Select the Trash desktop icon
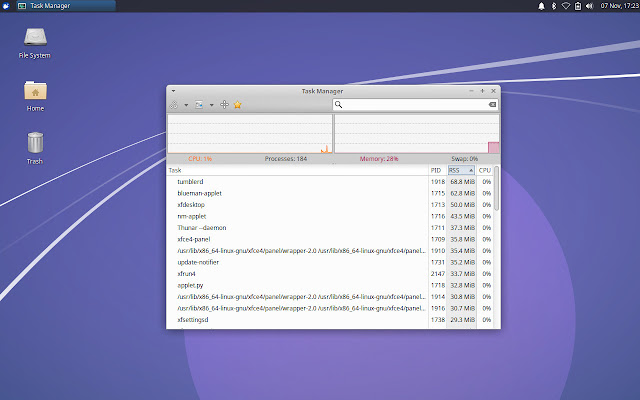 tap(35, 149)
